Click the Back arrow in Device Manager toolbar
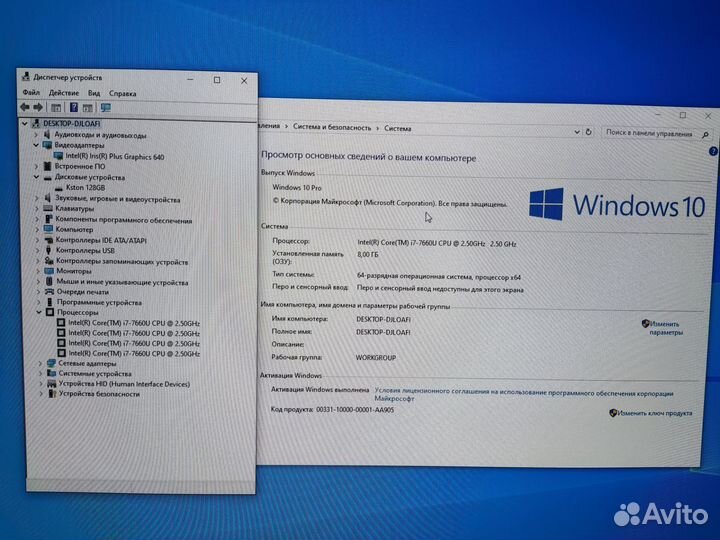The image size is (720, 540). pos(24,107)
